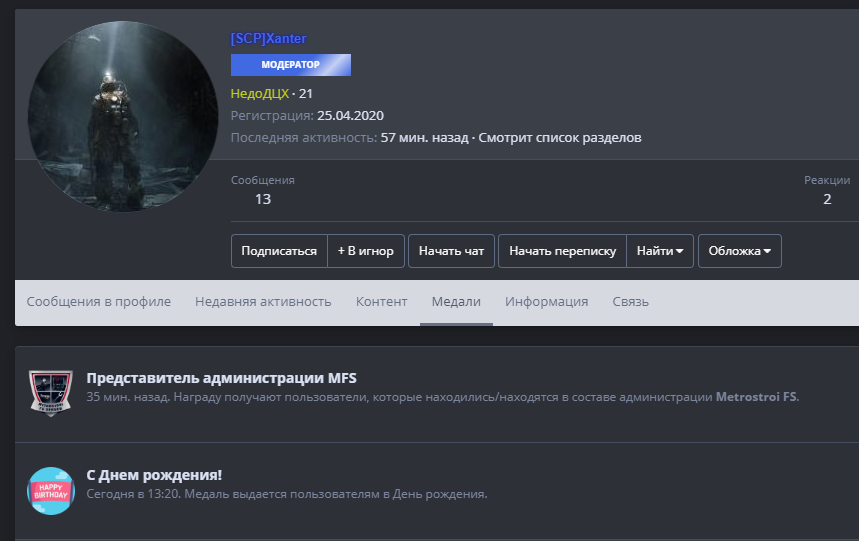Click the НедоДЦХ user title

click(x=260, y=94)
